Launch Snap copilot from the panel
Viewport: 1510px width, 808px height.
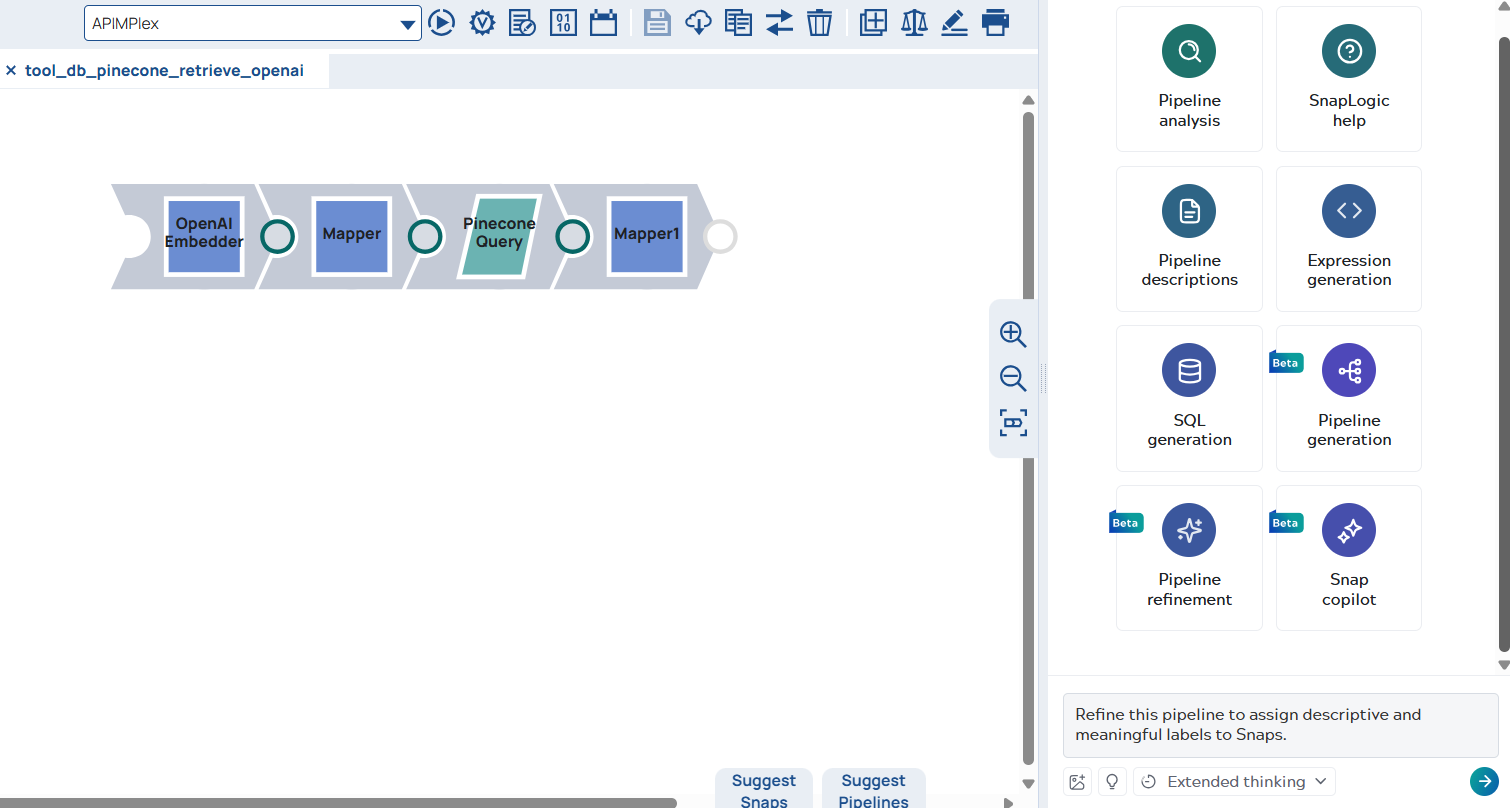[x=1349, y=558]
